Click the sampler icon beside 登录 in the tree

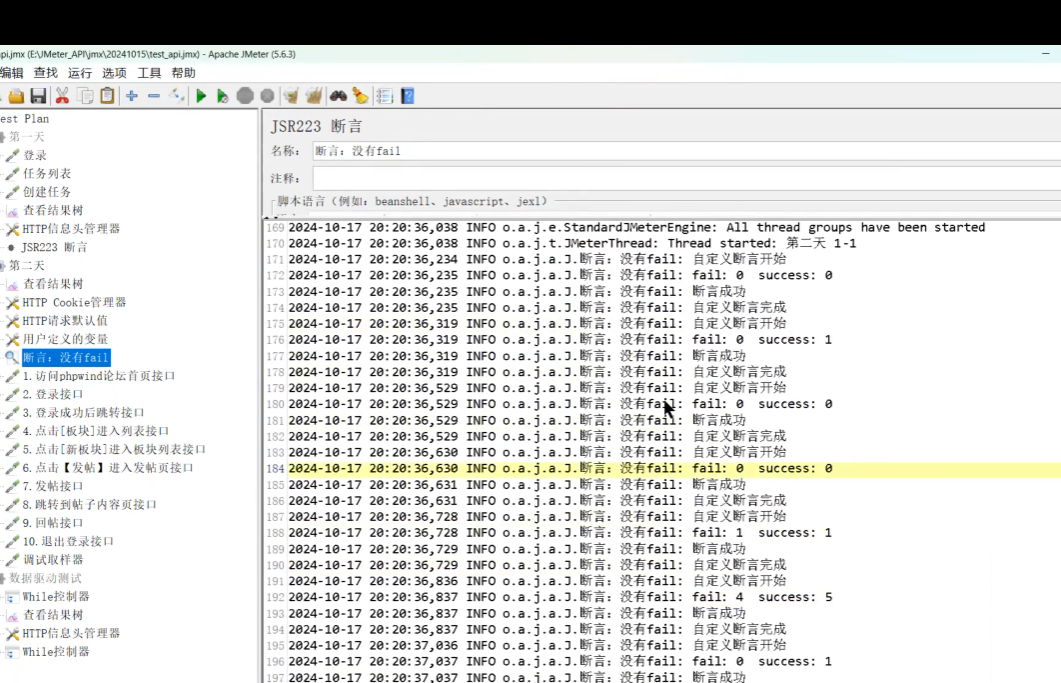12,156
